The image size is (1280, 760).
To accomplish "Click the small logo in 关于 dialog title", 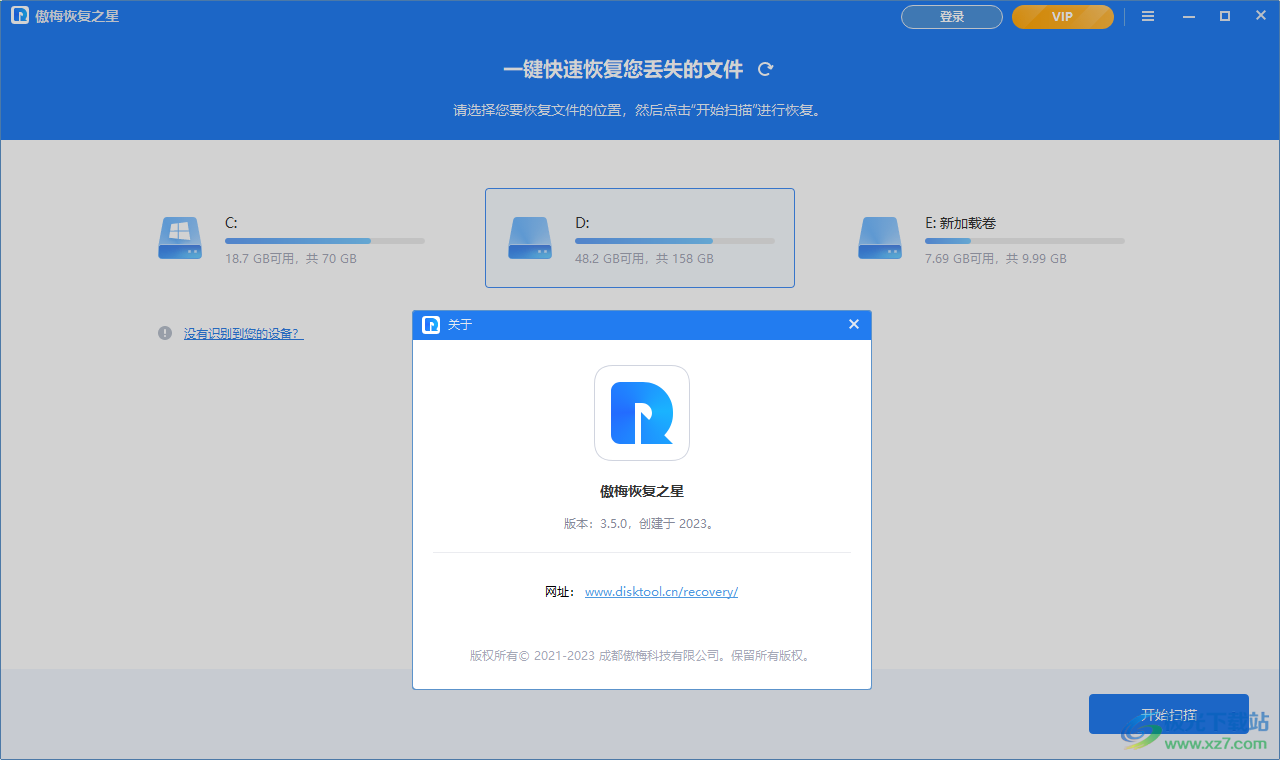I will [431, 325].
